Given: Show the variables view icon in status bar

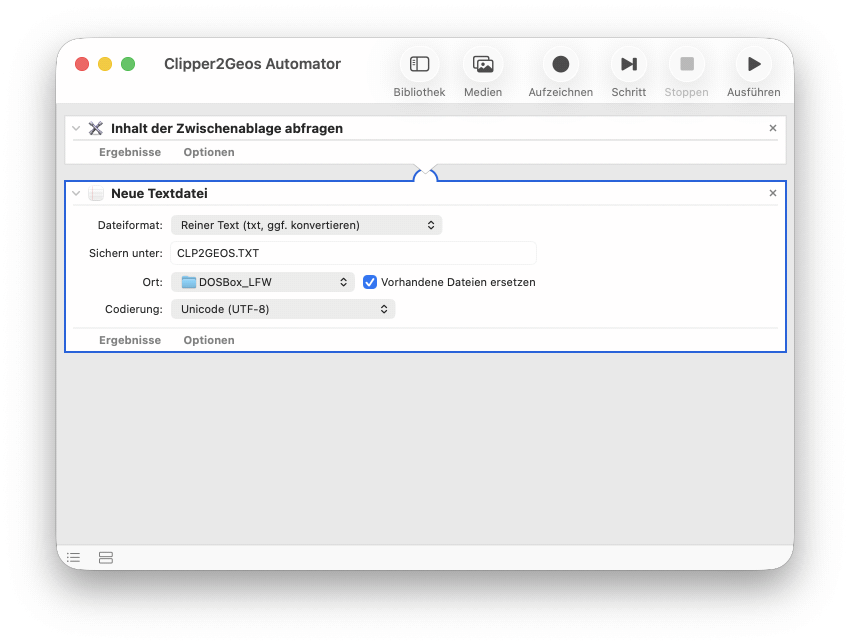Looking at the screenshot, I should coord(106,558).
